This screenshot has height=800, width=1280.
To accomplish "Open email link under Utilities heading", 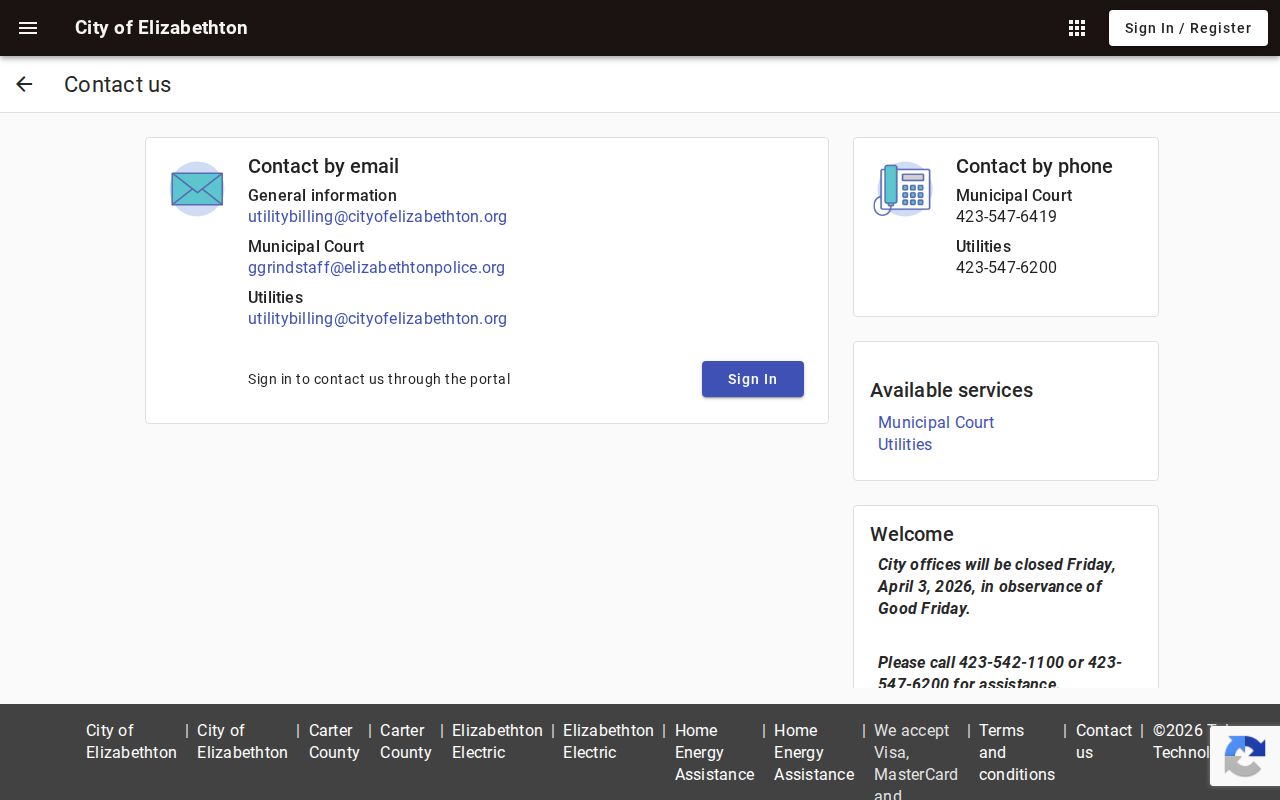I will [377, 318].
